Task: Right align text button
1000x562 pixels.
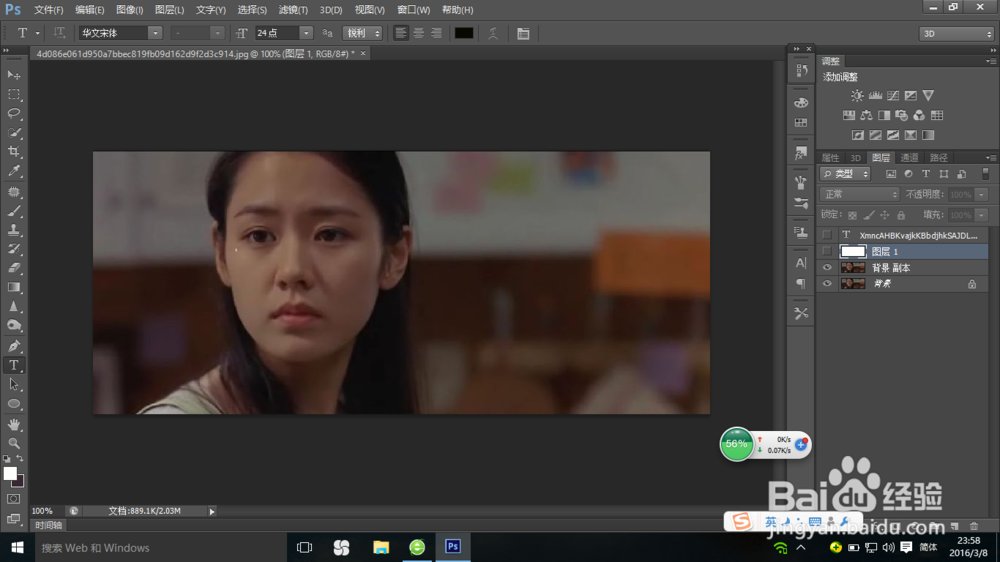Action: coord(436,33)
